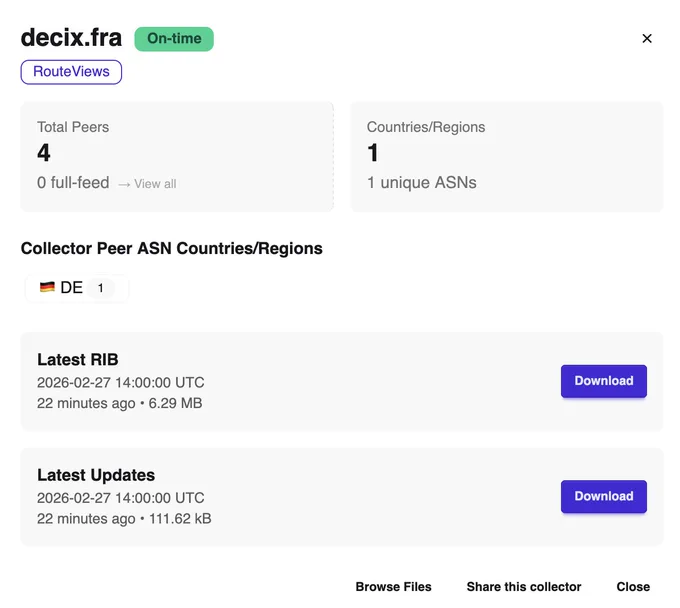Open View all peers link
Screen dimensions: 680x608
coord(155,184)
